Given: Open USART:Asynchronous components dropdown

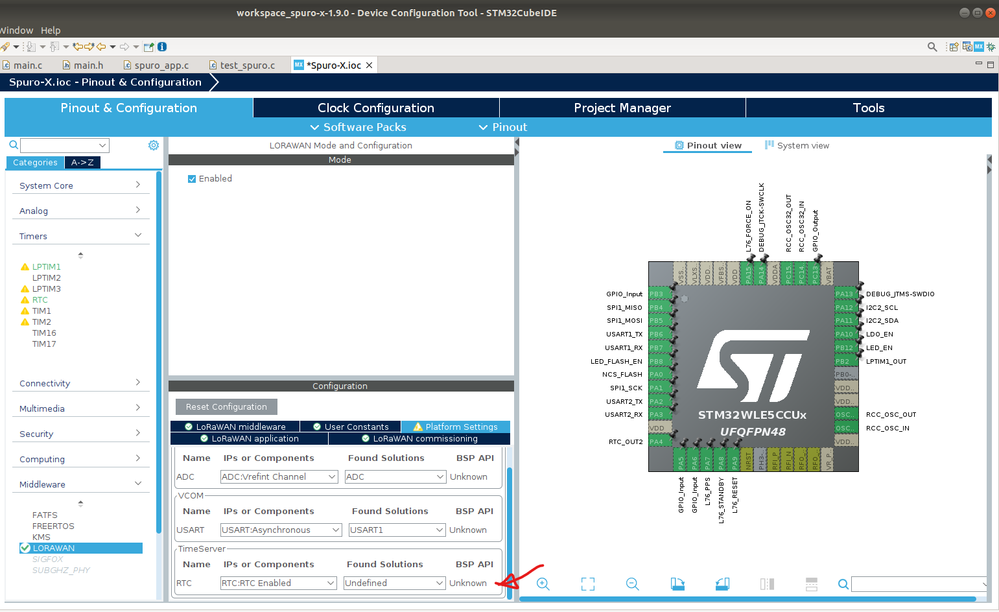Looking at the screenshot, I should [x=280, y=530].
